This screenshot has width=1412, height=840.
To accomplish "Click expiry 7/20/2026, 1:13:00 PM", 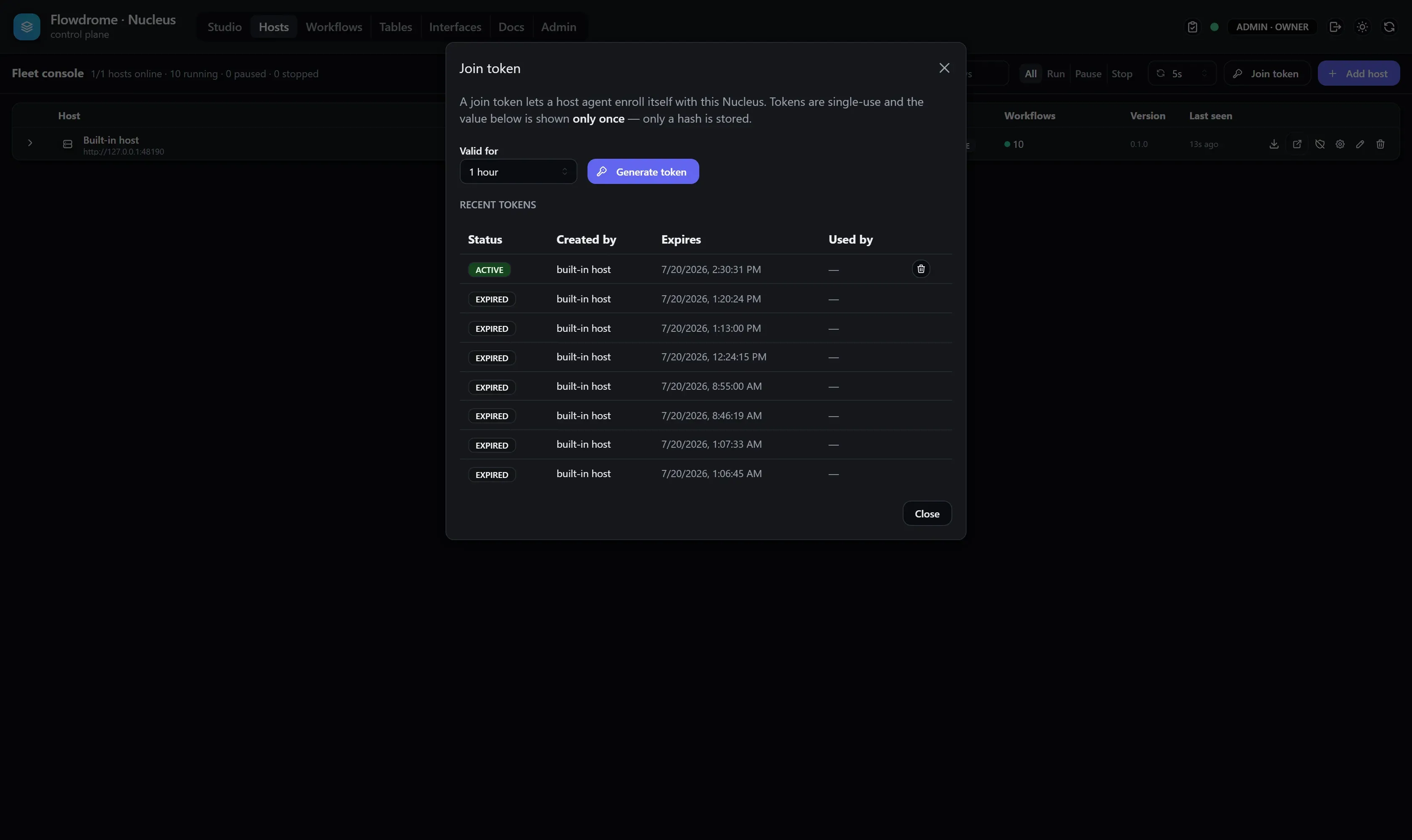I will click(711, 328).
